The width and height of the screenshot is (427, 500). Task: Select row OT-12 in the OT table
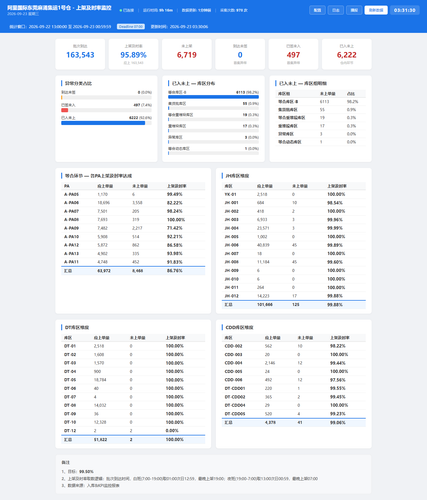click(x=133, y=431)
